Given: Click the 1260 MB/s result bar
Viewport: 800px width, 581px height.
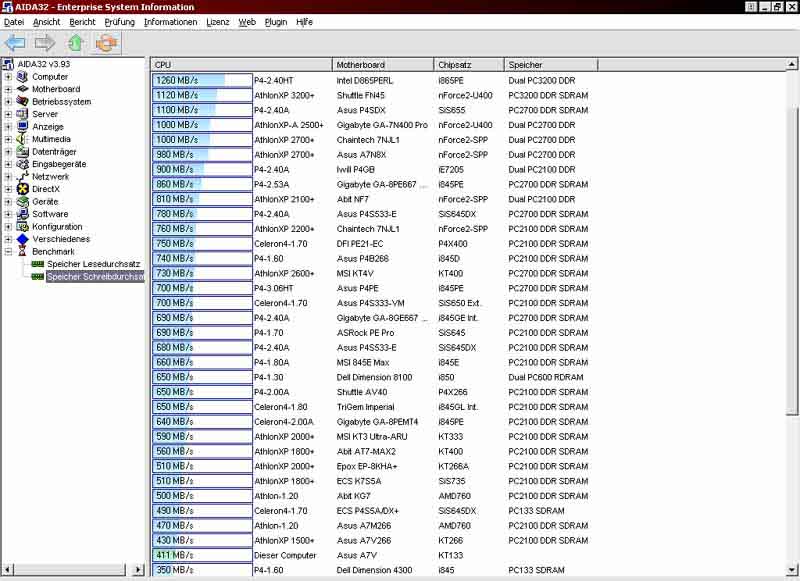Looking at the screenshot, I should 202,80.
